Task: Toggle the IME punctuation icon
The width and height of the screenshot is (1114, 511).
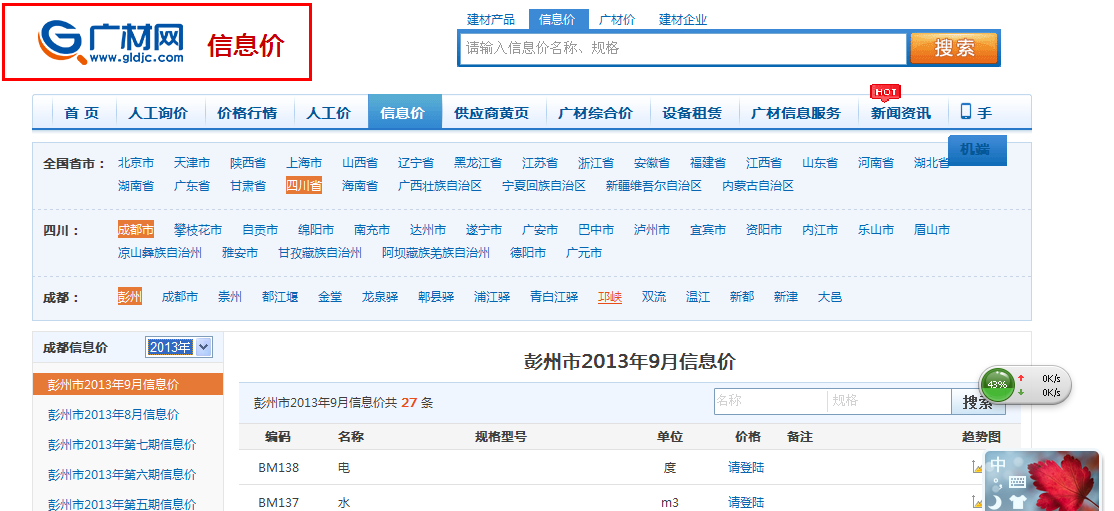Action: (997, 484)
